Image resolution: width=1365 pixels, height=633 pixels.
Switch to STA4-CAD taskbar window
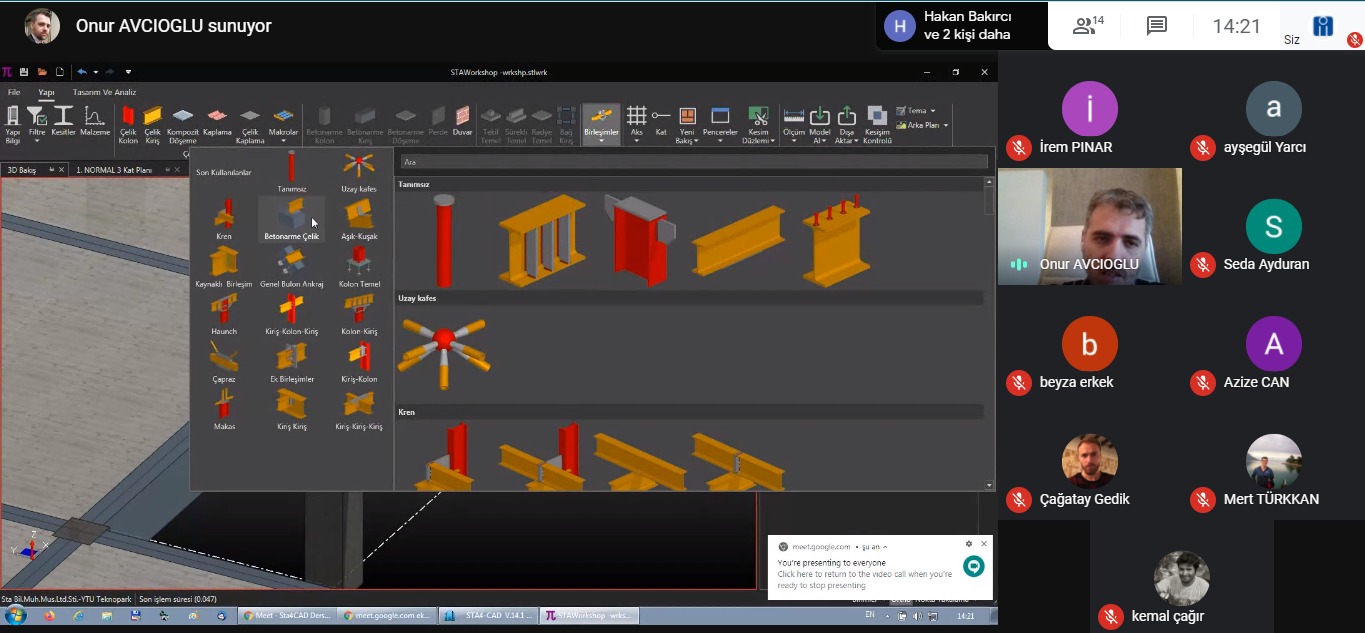coord(489,616)
